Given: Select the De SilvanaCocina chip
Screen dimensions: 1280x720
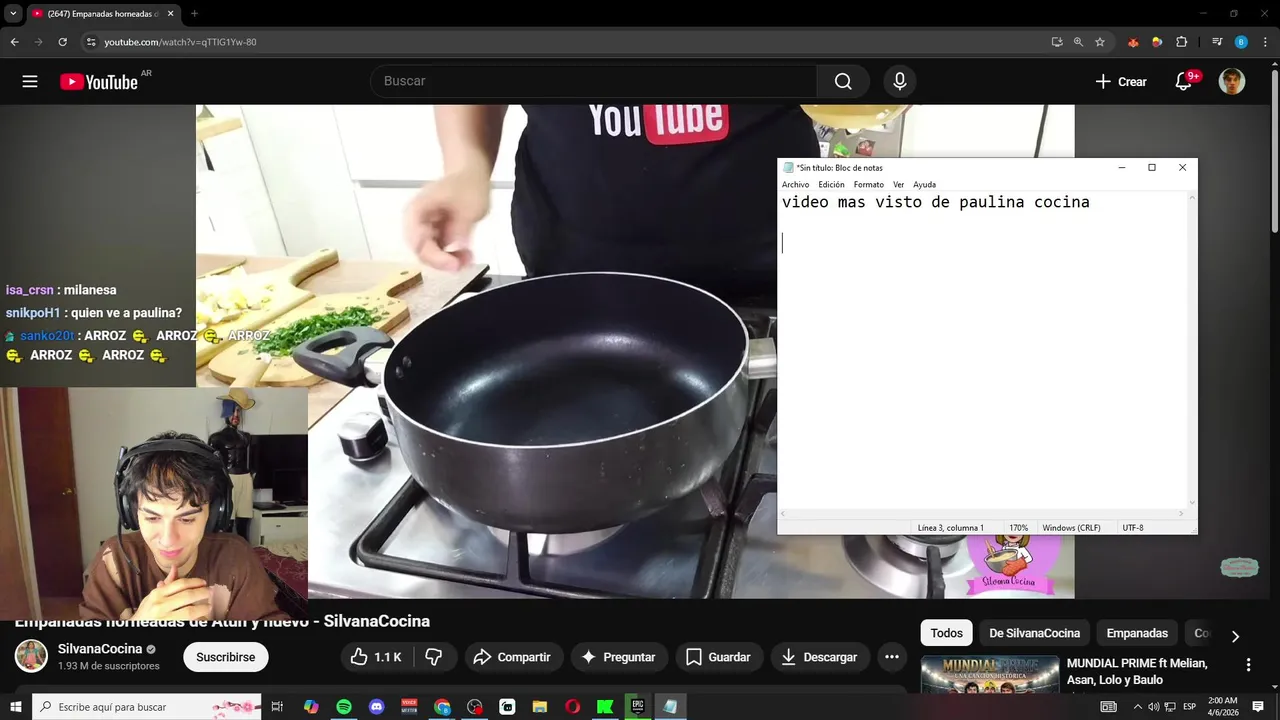Looking at the screenshot, I should tap(1035, 633).
